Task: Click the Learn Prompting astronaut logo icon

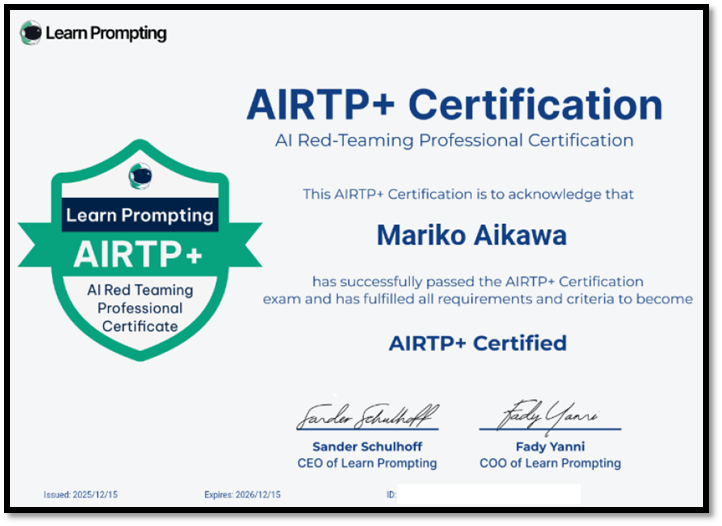Action: pyautogui.click(x=31, y=33)
